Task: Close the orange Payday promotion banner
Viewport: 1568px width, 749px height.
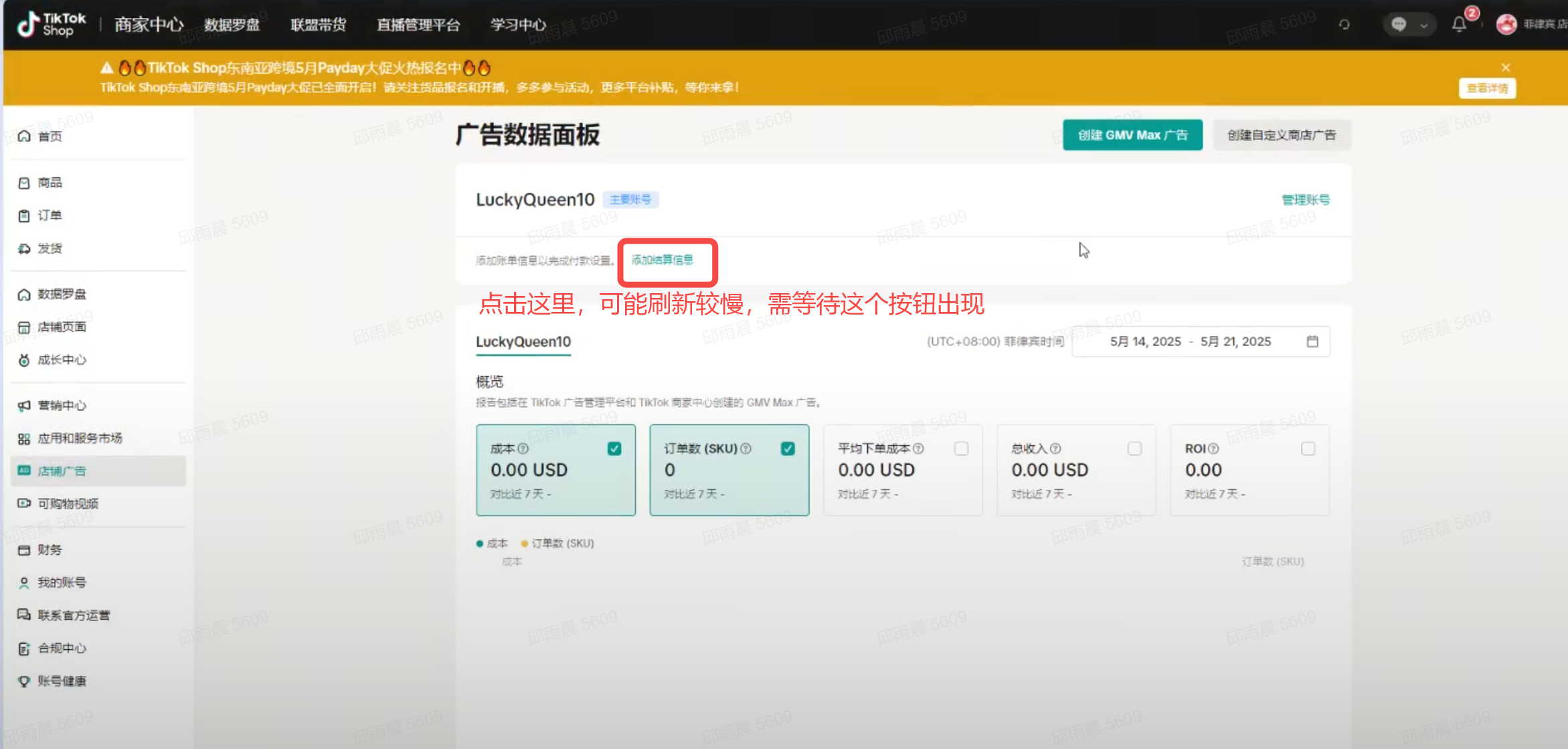Action: coord(1506,68)
